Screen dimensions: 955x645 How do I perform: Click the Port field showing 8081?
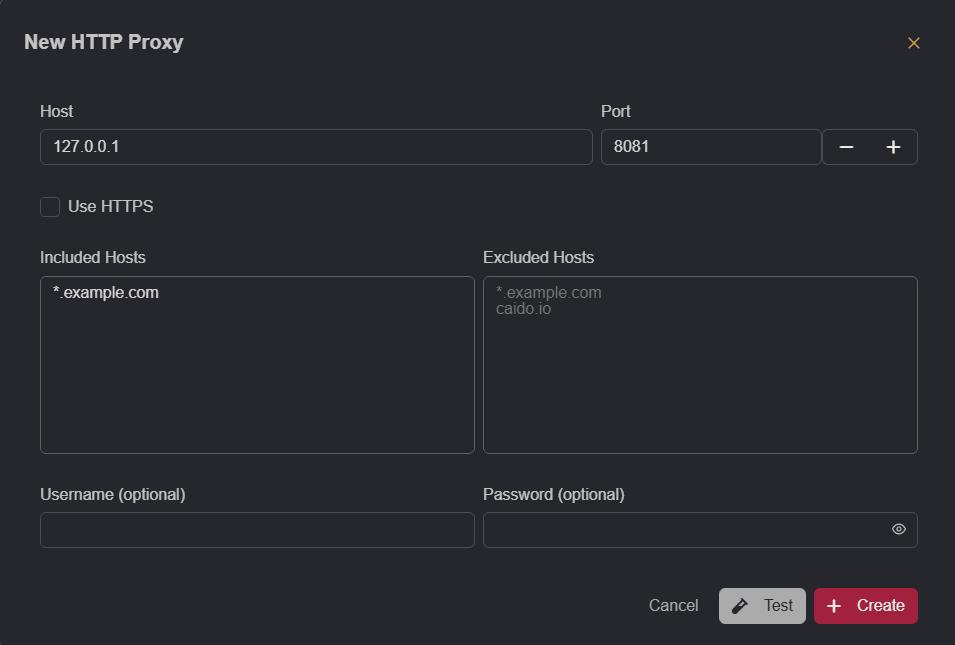(x=710, y=146)
